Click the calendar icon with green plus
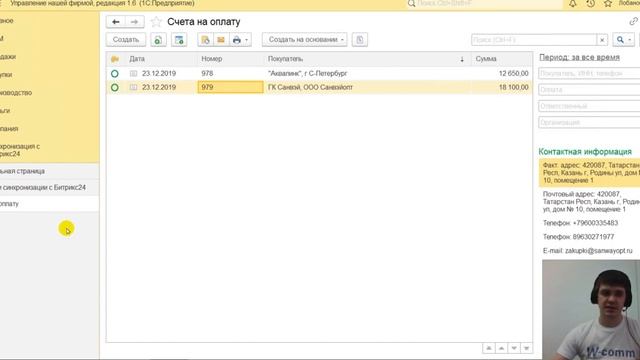This screenshot has width=640, height=360. click(179, 40)
